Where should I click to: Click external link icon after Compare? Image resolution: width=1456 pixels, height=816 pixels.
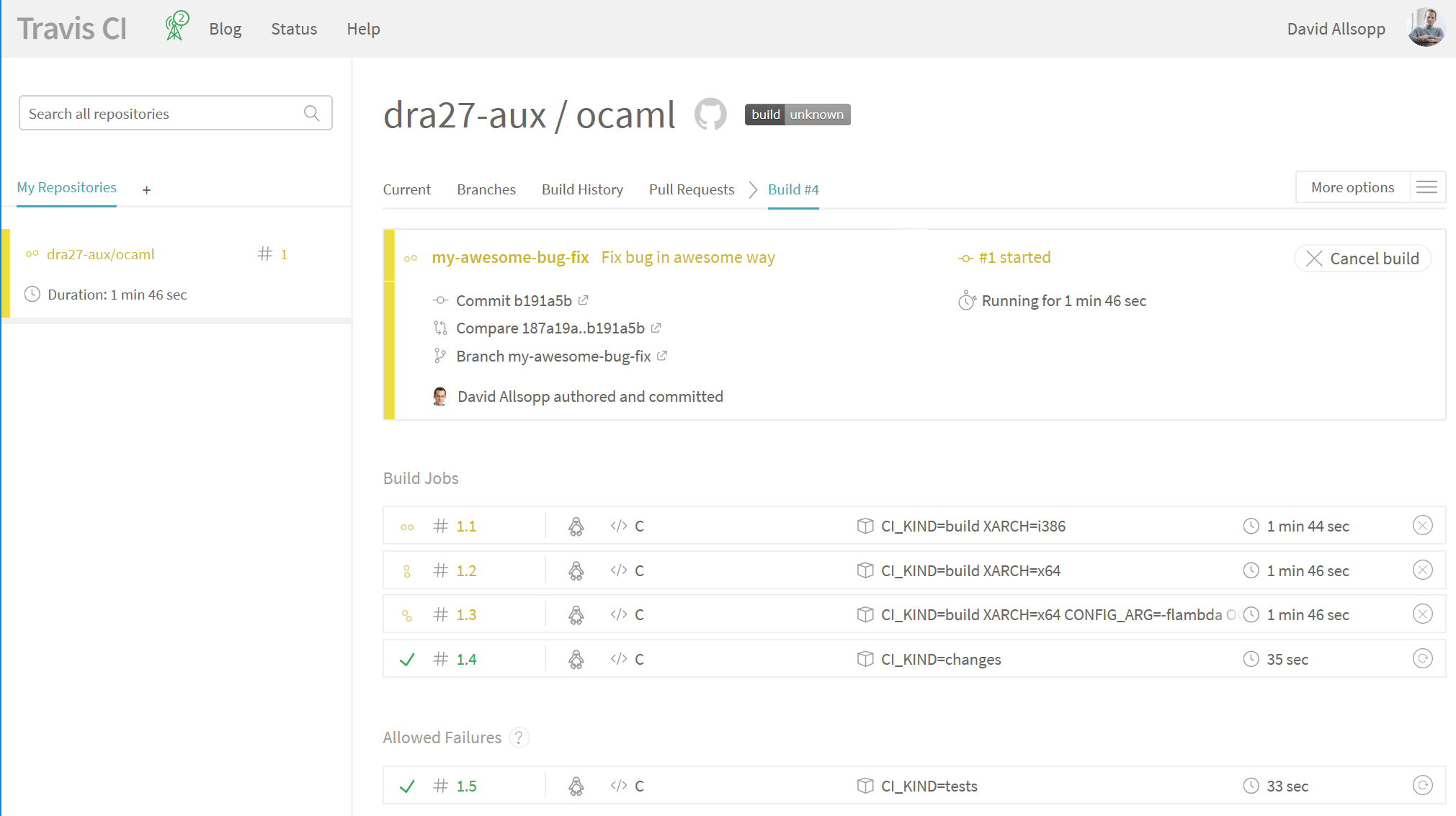point(656,328)
